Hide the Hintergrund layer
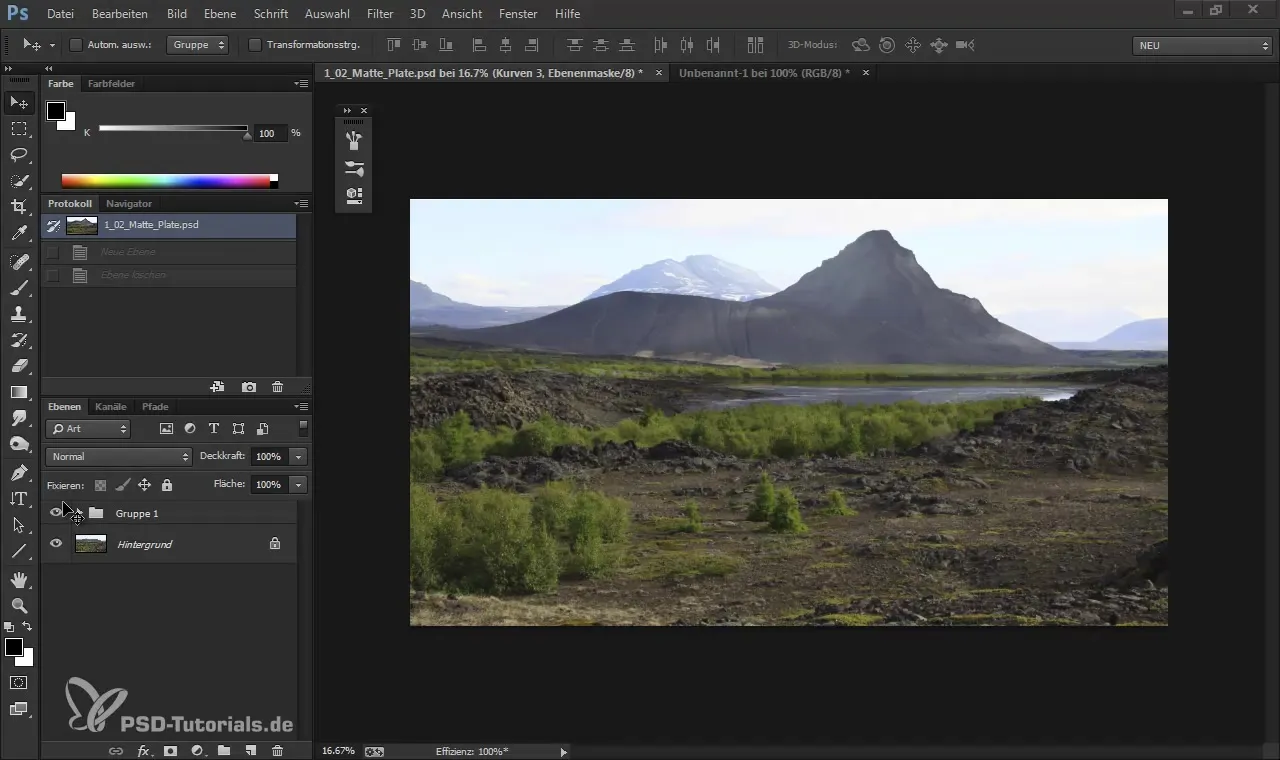Screen dimensions: 1280x760 [x=56, y=544]
